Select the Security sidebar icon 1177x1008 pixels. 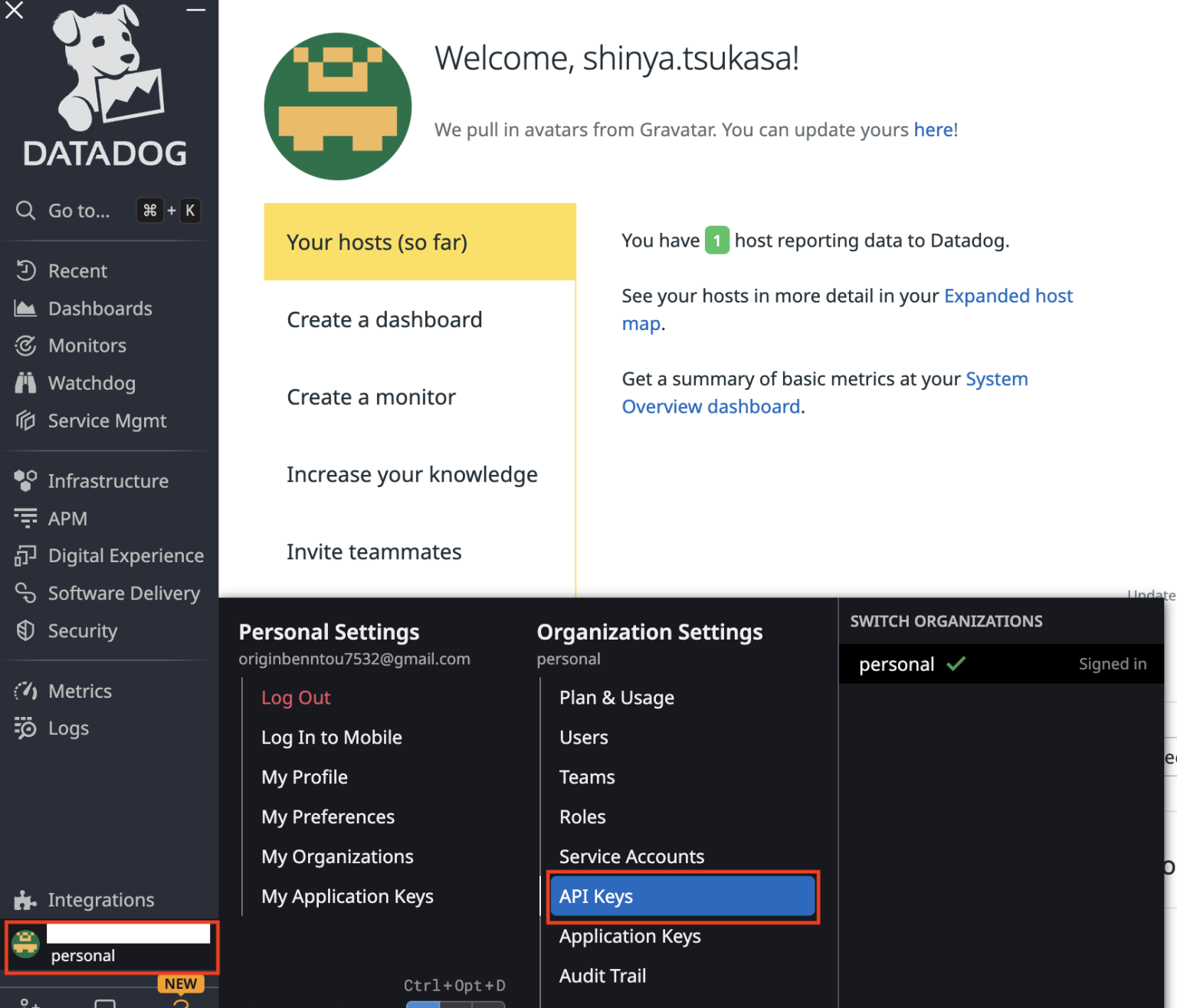25,630
